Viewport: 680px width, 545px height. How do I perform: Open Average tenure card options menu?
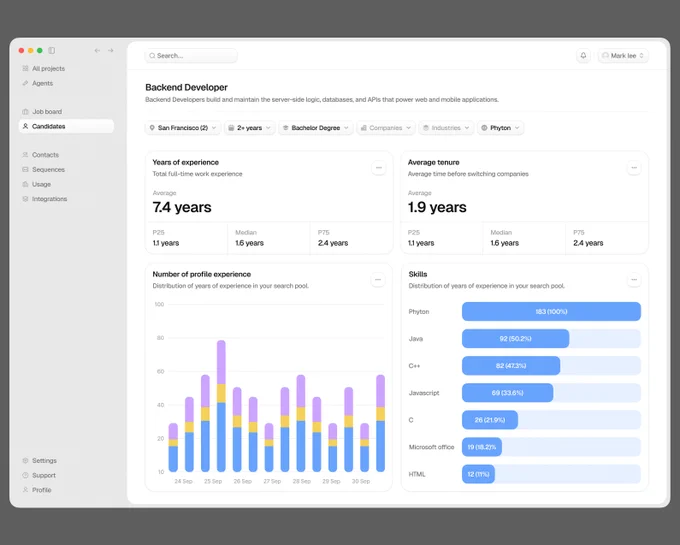(634, 168)
